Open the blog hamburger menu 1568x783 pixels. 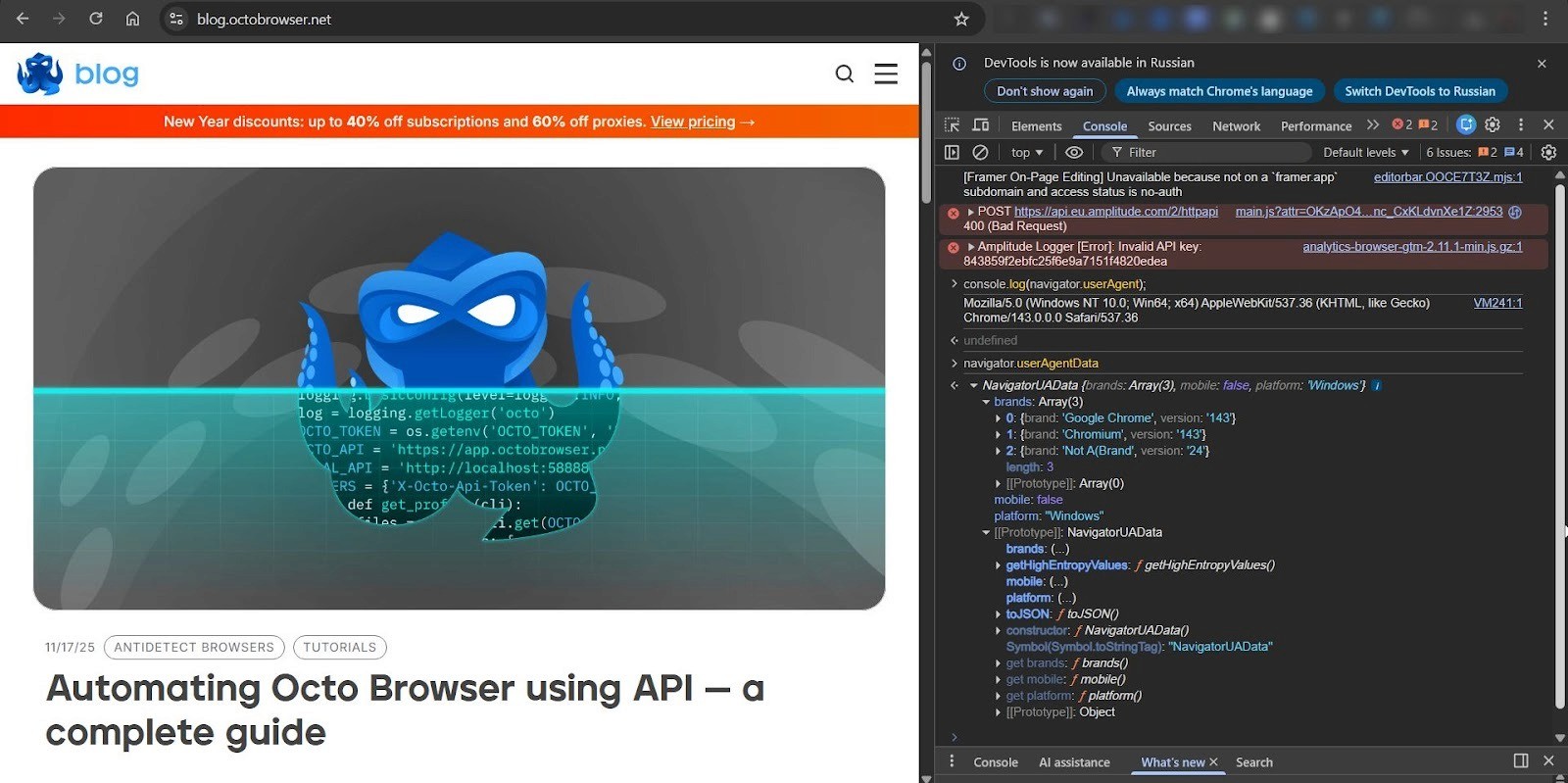pyautogui.click(x=886, y=73)
